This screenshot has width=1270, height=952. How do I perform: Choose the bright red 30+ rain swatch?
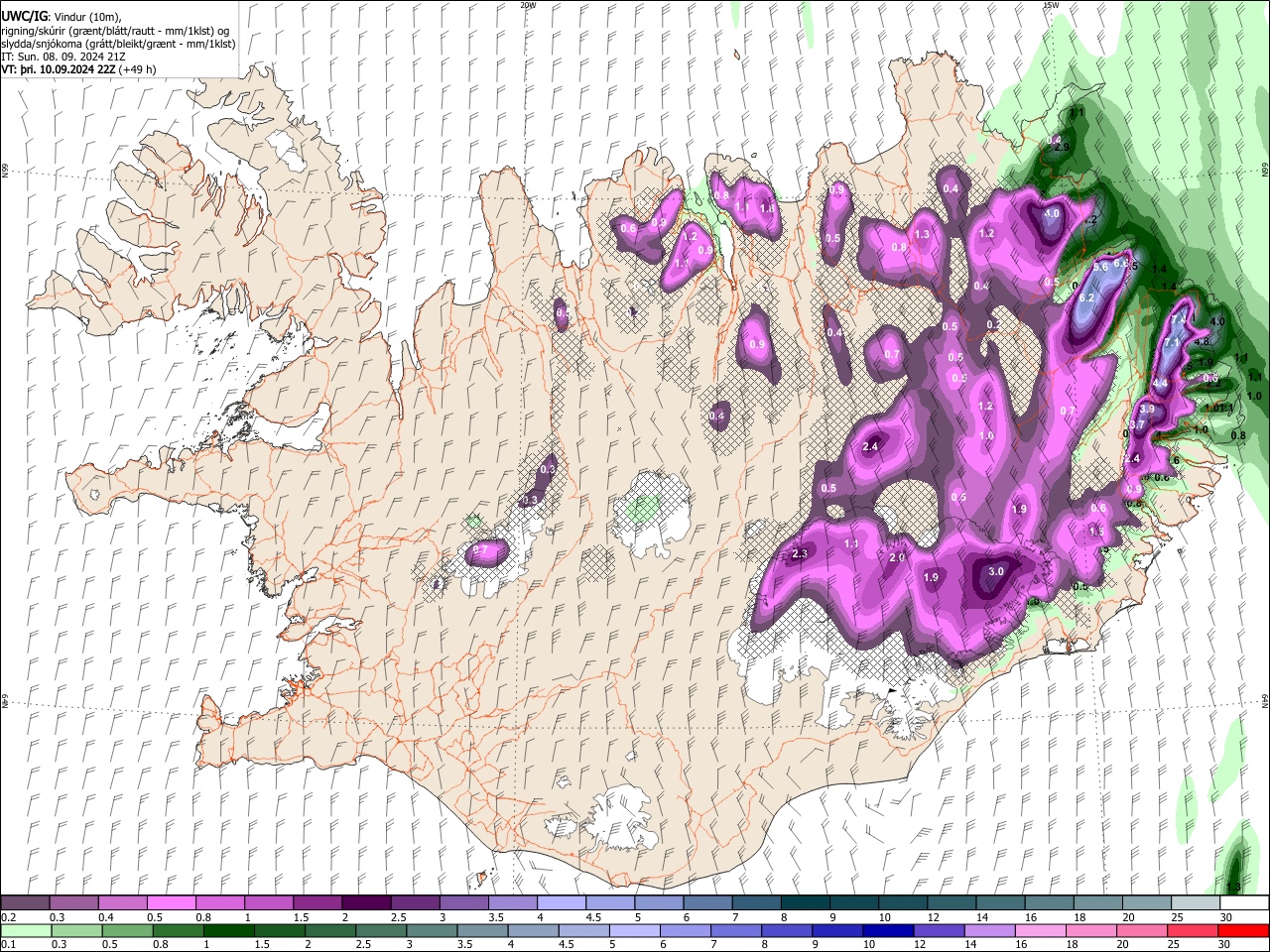(1244, 930)
